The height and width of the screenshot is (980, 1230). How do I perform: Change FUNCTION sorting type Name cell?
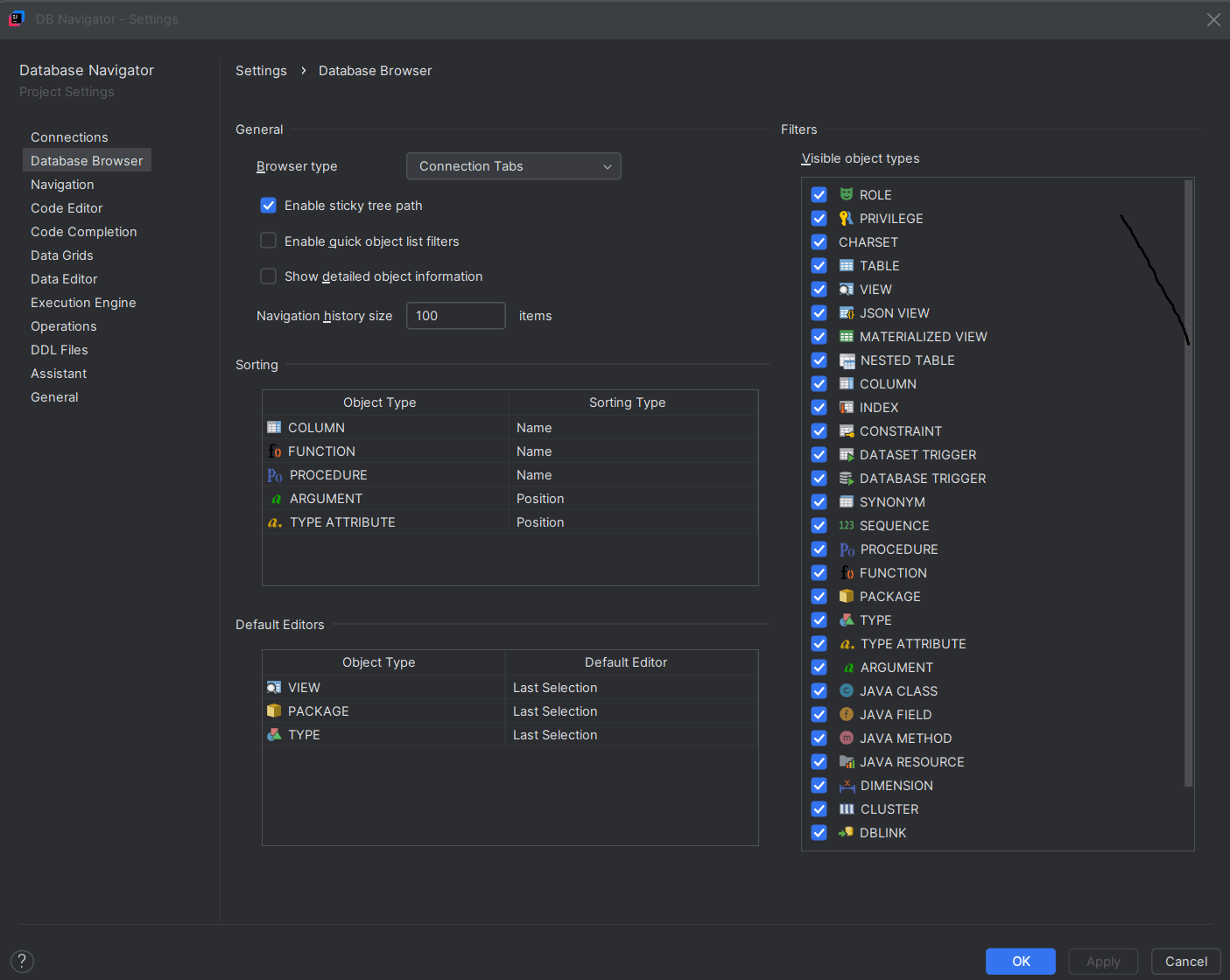[x=633, y=451]
